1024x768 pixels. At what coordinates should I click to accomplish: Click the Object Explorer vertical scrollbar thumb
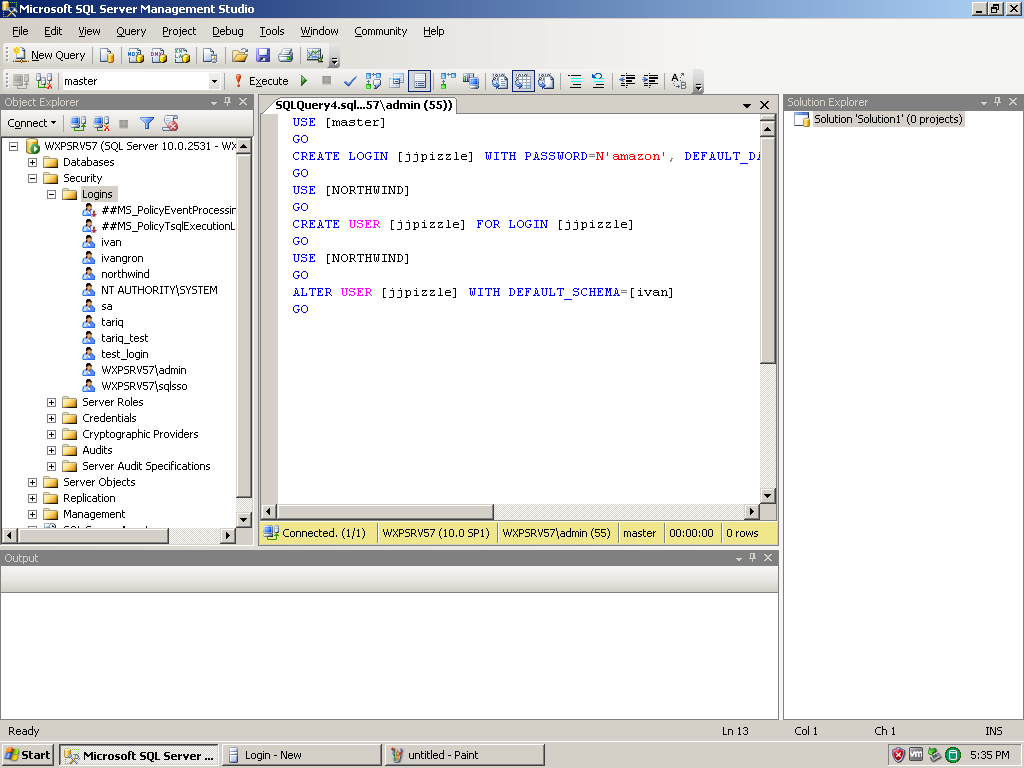coord(243,325)
